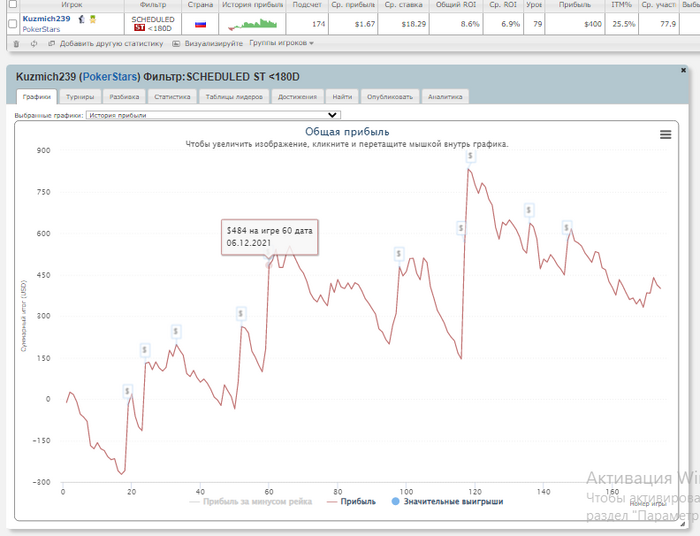The width and height of the screenshot is (700, 536).
Task: Tick the header select-all checkbox
Action: (x=12, y=4)
